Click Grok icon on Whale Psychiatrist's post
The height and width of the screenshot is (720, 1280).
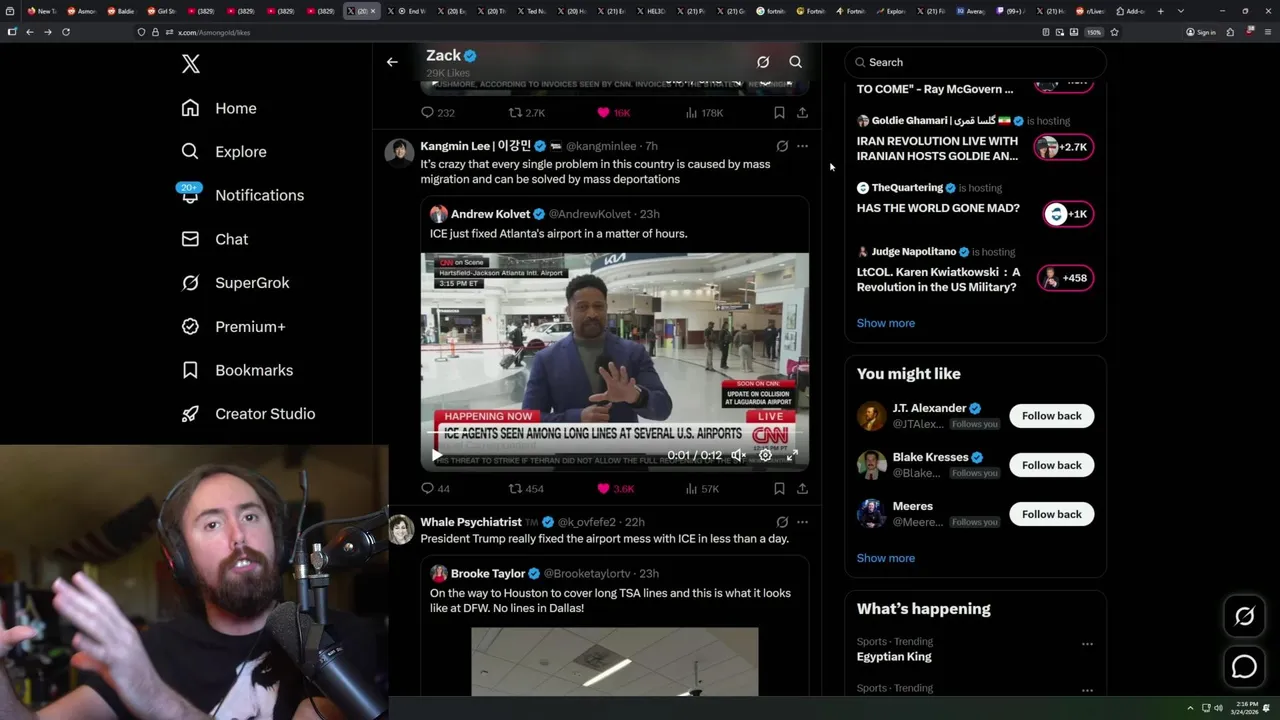click(782, 522)
